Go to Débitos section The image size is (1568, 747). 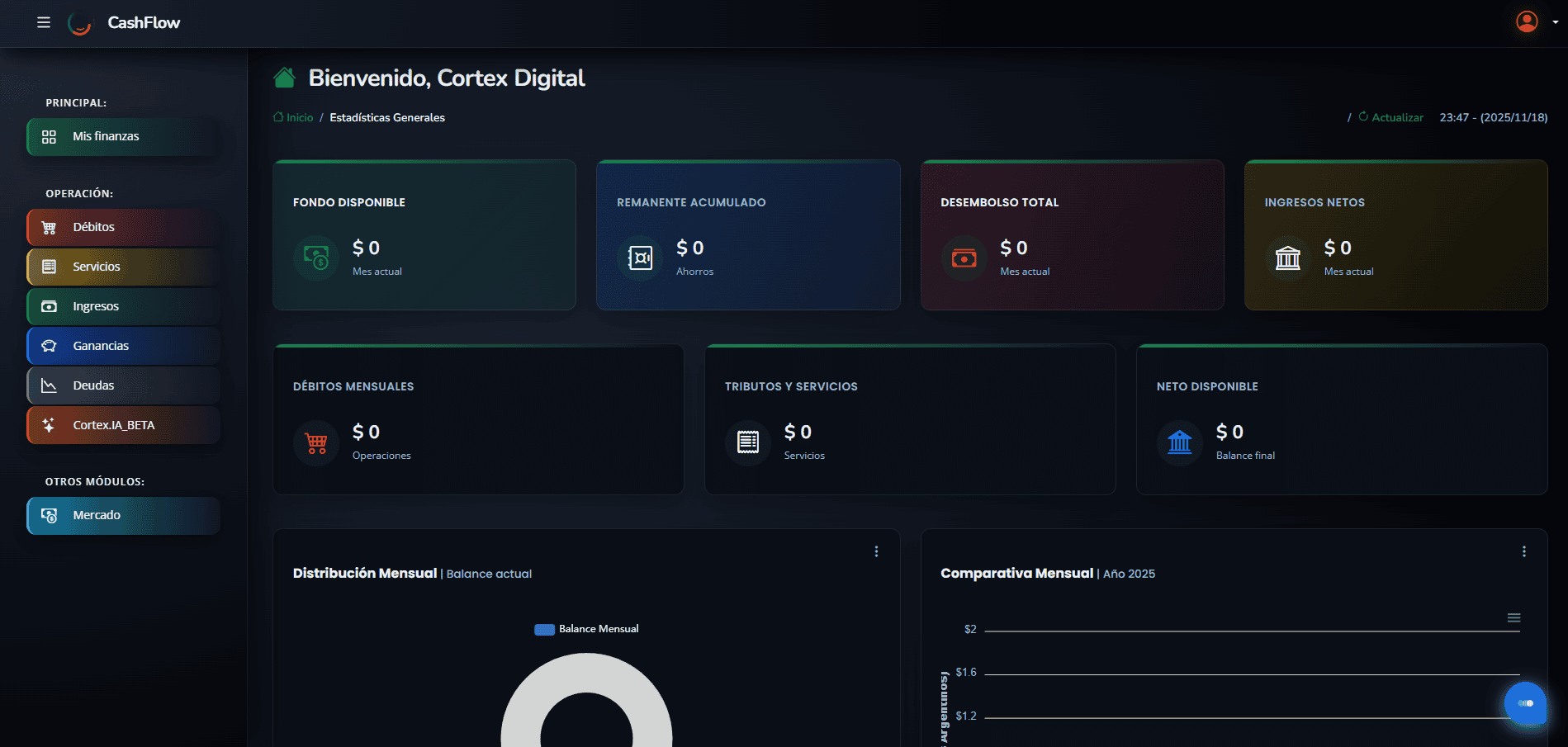click(123, 227)
